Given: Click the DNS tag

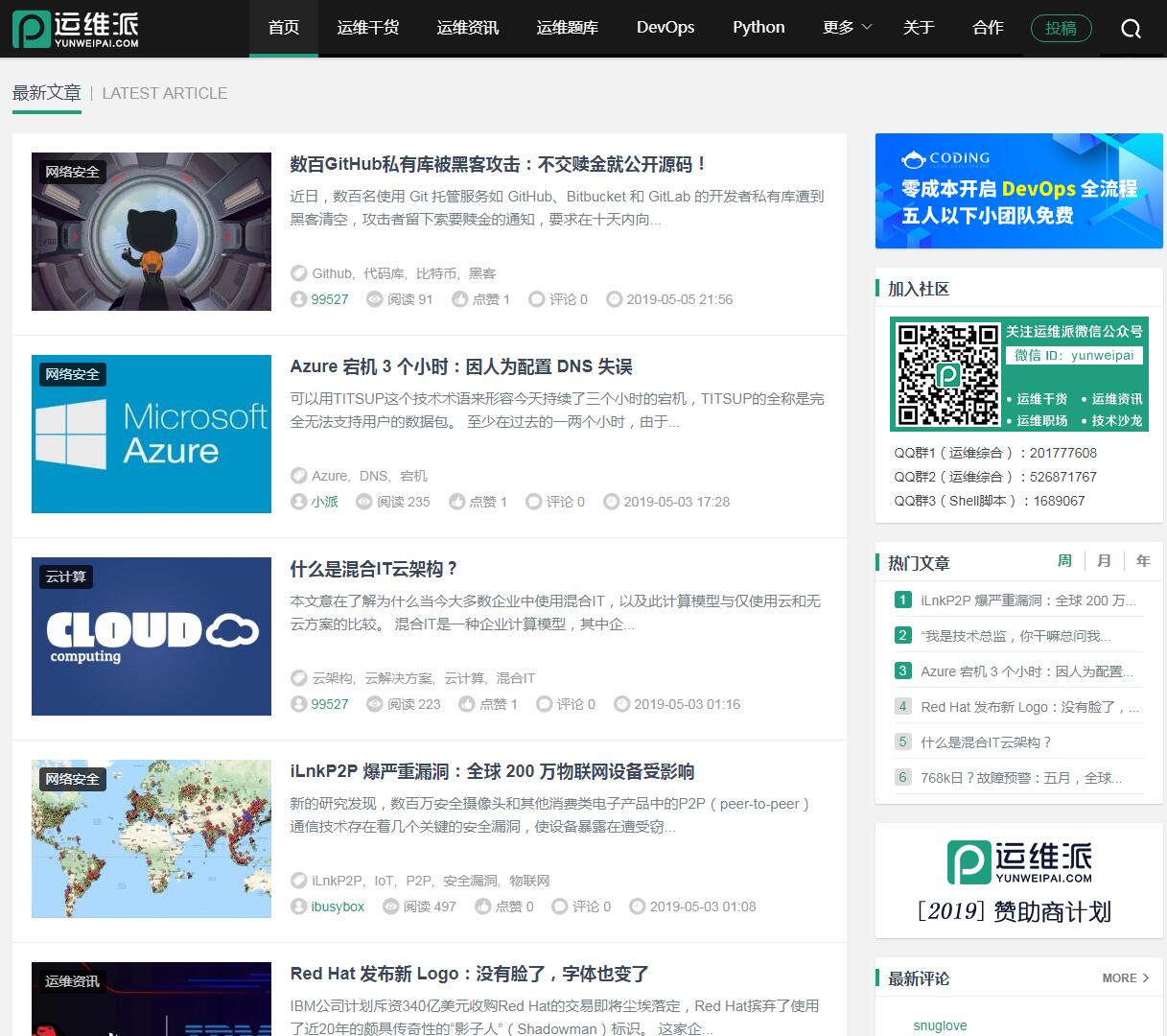Looking at the screenshot, I should pyautogui.click(x=374, y=476).
